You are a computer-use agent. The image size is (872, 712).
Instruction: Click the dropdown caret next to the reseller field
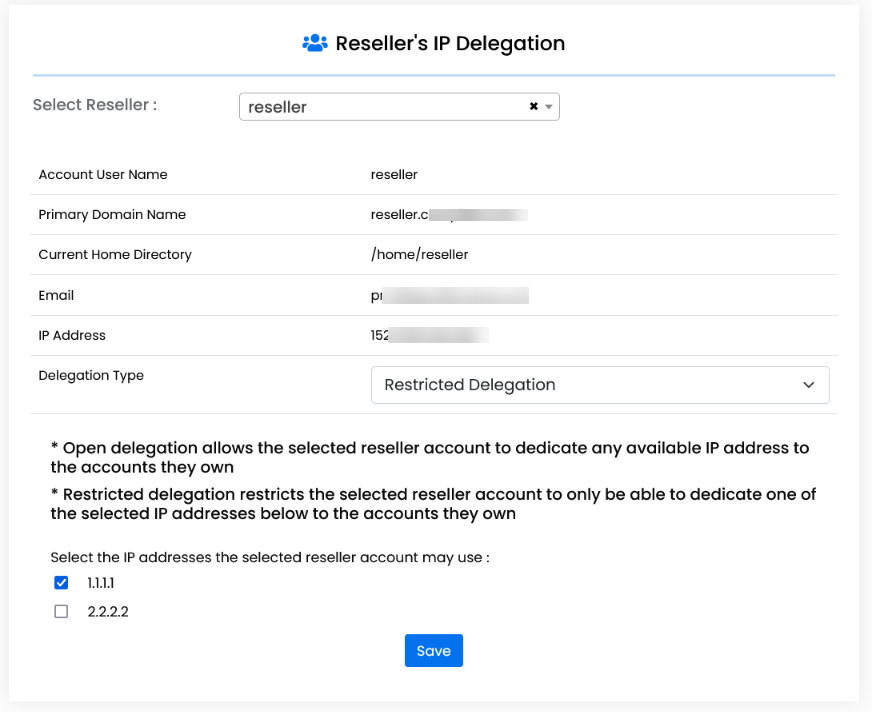coord(548,105)
